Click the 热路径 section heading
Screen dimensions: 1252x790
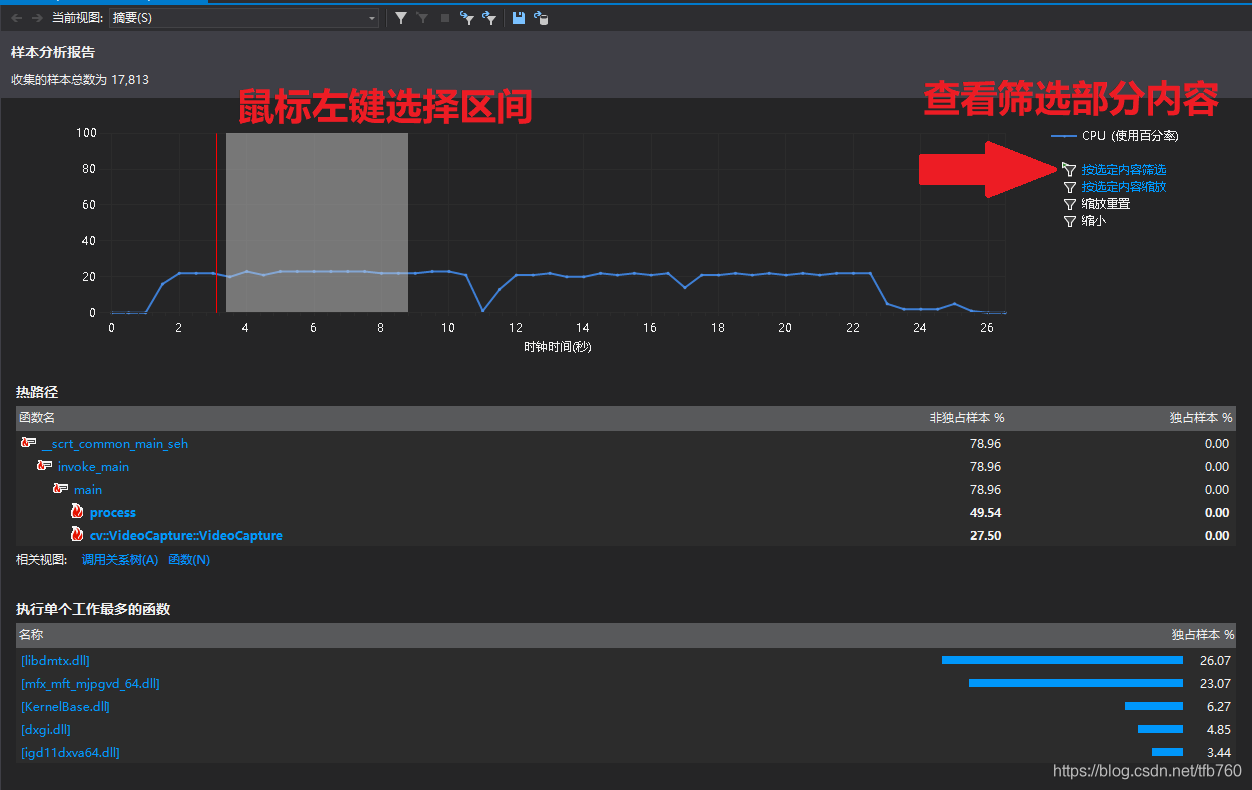click(37, 393)
